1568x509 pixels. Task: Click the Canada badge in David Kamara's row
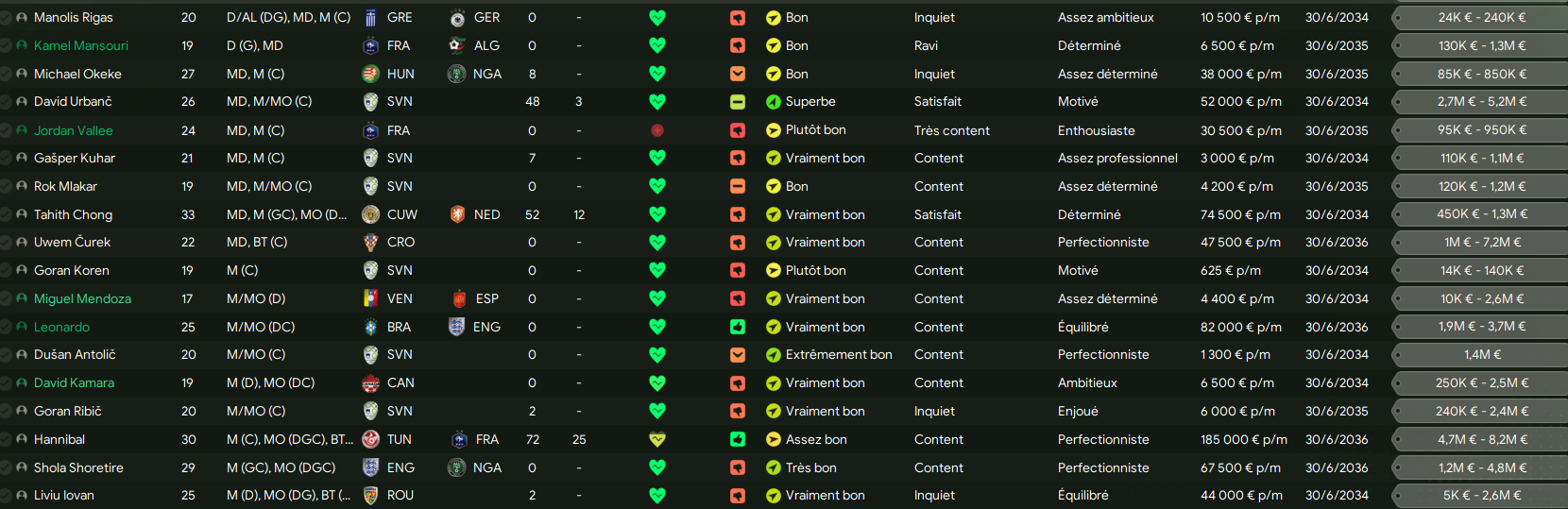pos(371,383)
